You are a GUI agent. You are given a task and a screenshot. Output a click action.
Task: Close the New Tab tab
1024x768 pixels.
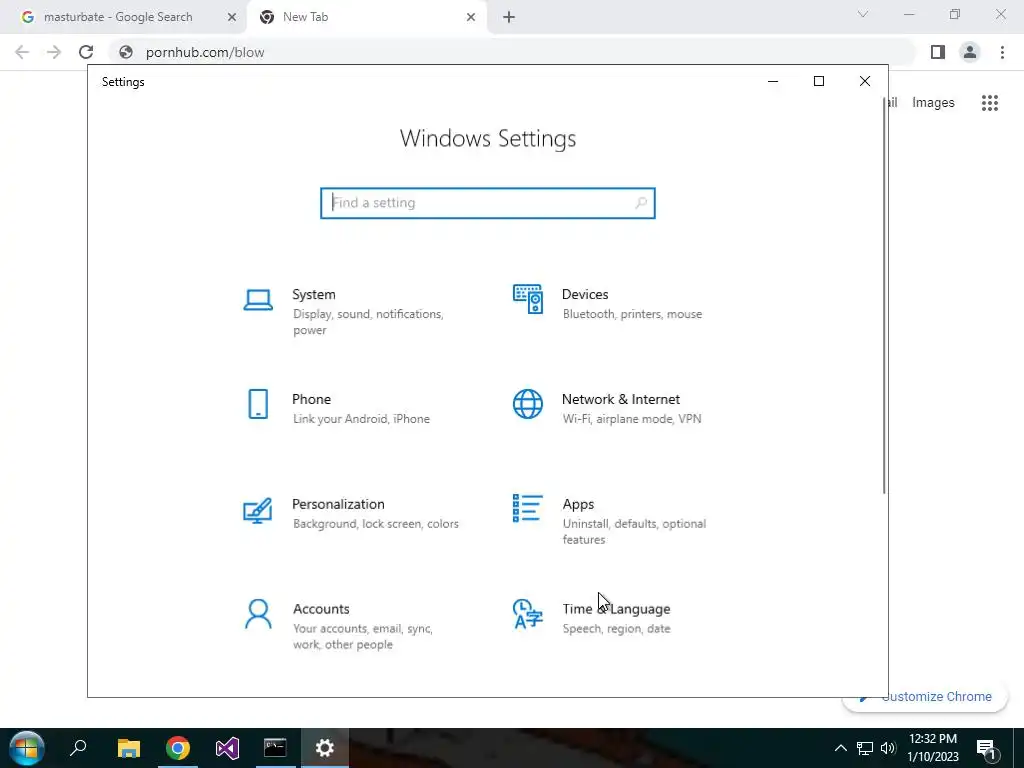471,17
